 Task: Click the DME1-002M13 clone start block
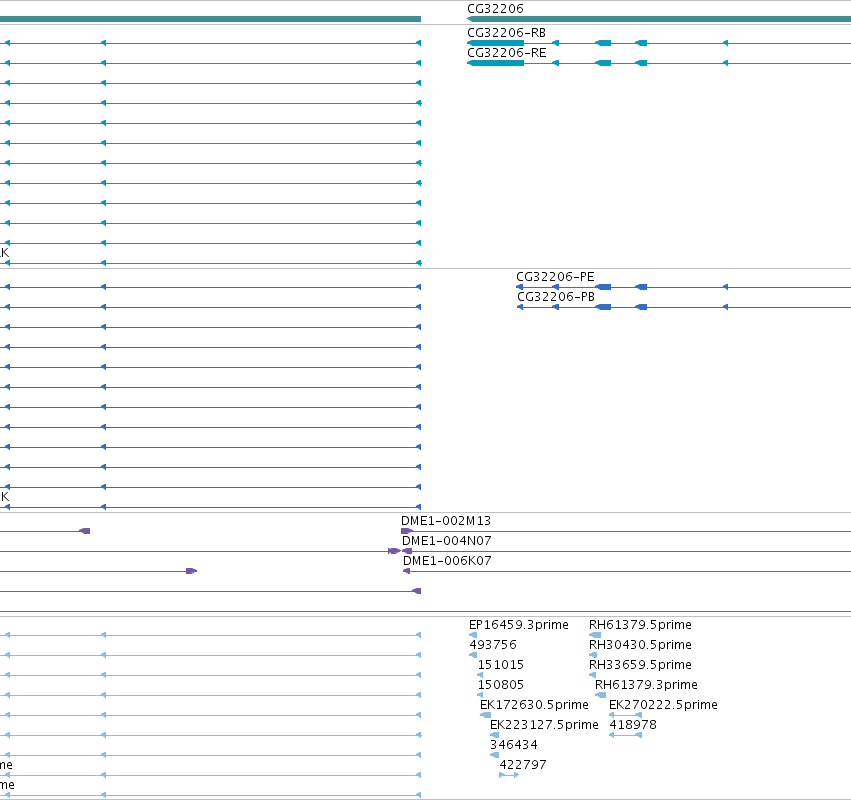[407, 531]
